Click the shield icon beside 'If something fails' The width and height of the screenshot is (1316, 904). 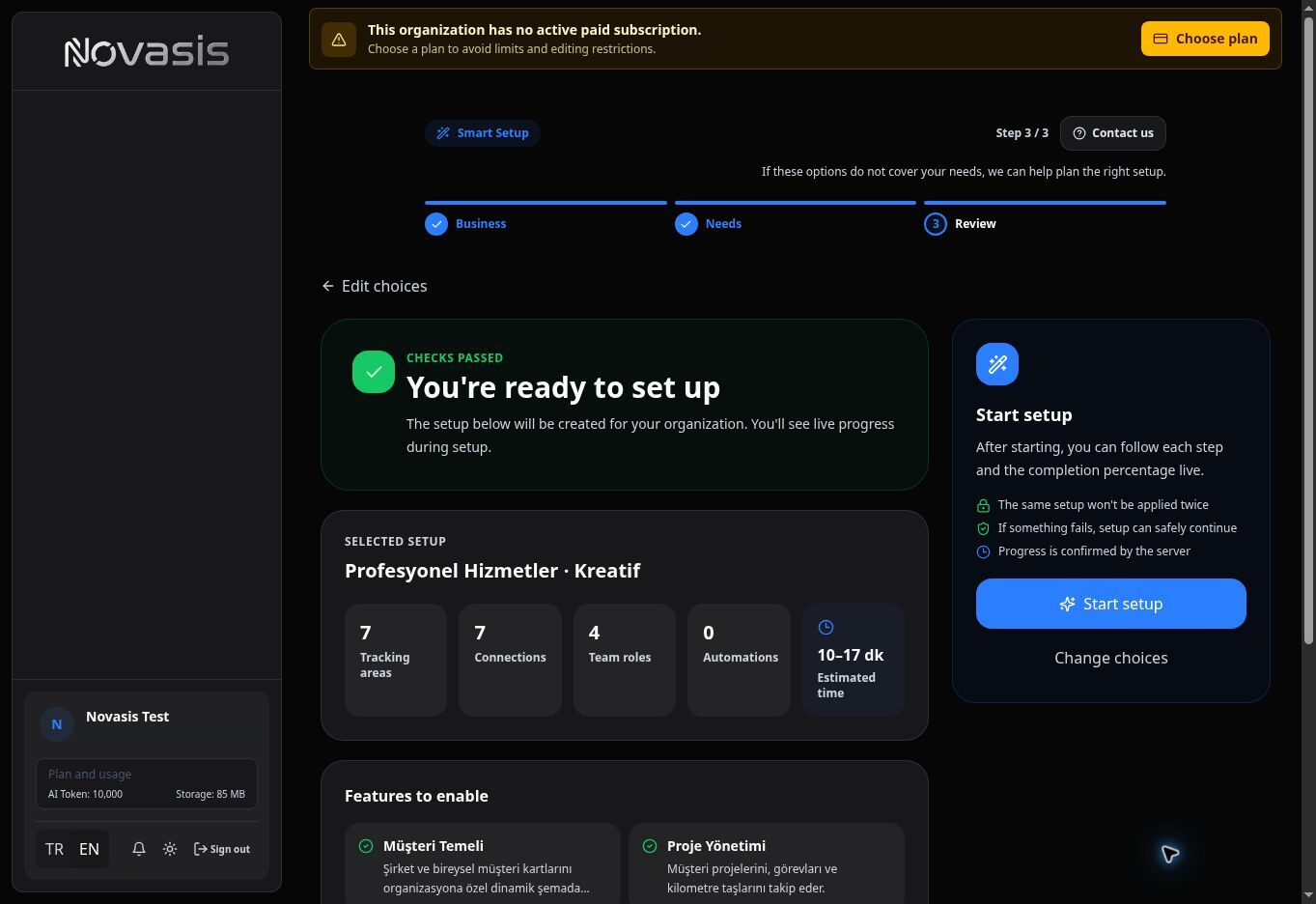click(x=983, y=528)
